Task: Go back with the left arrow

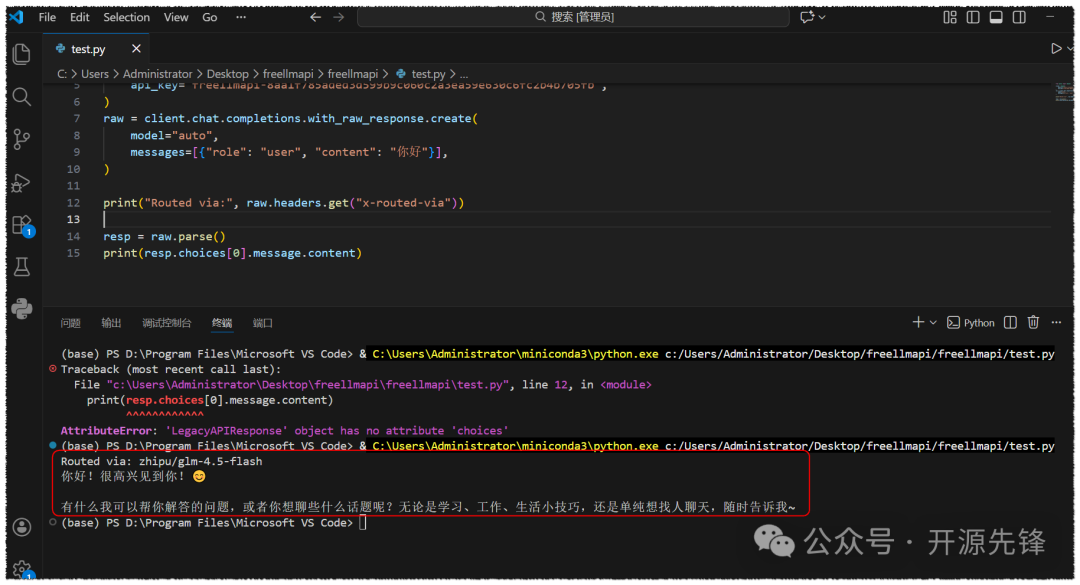Action: point(315,17)
